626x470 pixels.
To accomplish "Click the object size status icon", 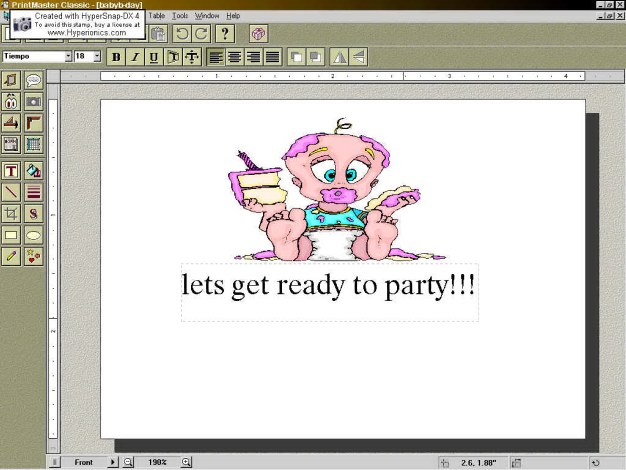I will pos(516,463).
